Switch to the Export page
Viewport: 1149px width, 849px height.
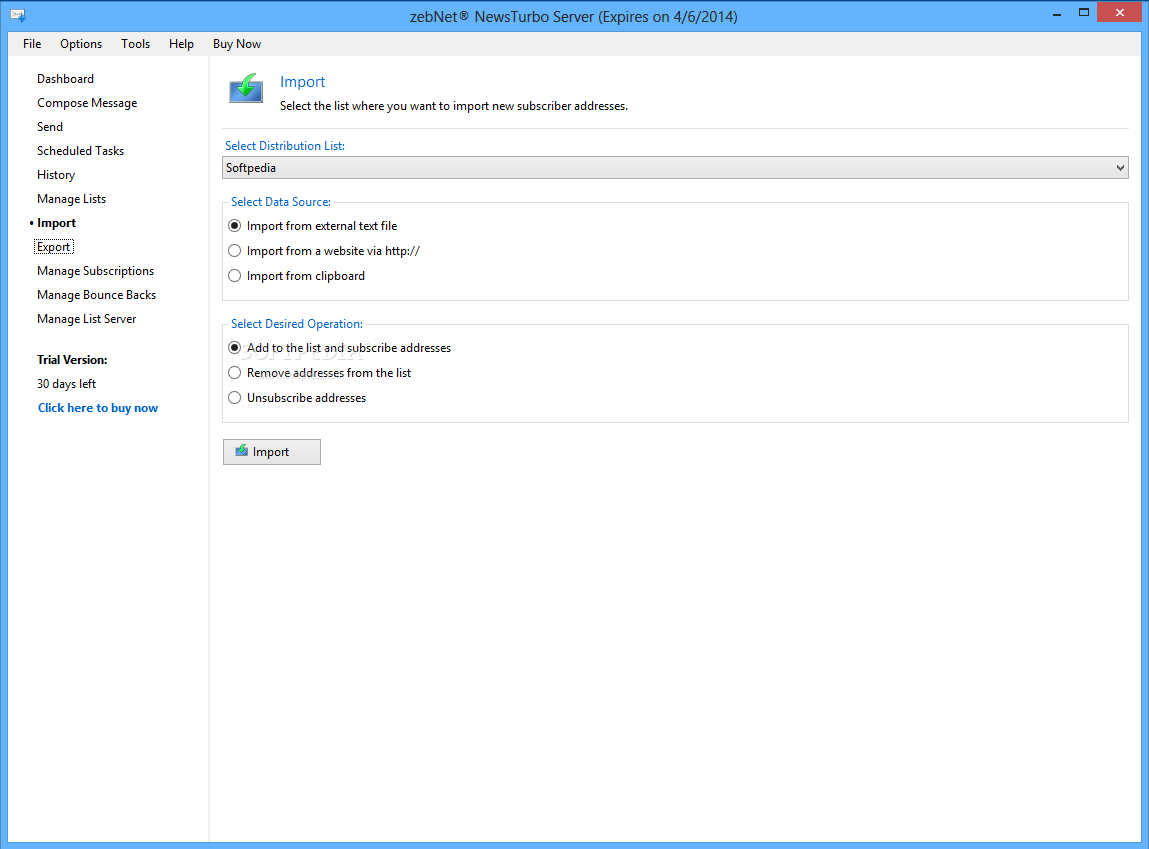(53, 247)
